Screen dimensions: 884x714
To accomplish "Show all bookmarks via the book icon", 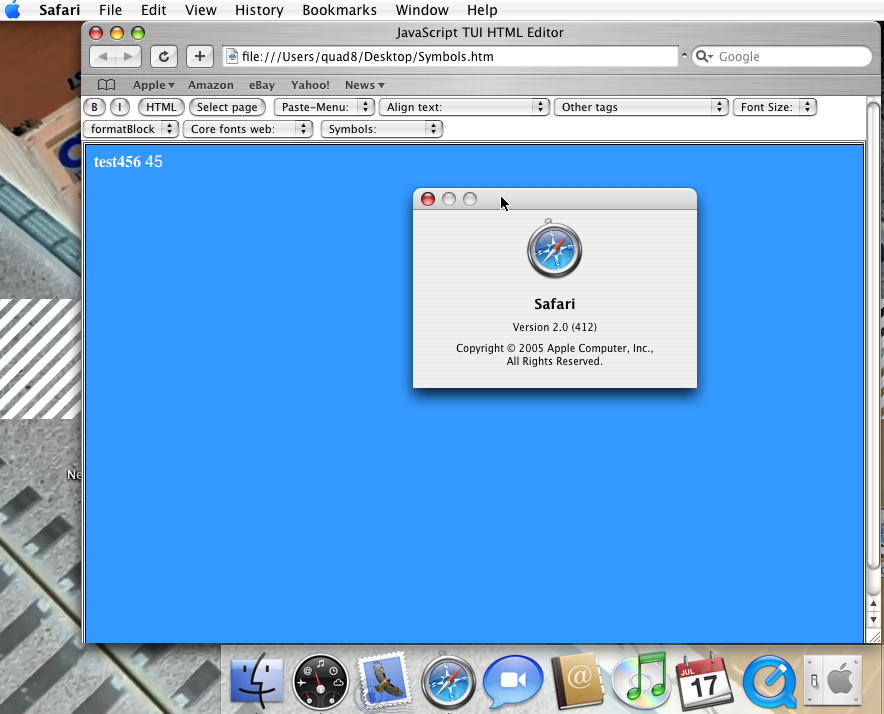I will click(x=107, y=85).
